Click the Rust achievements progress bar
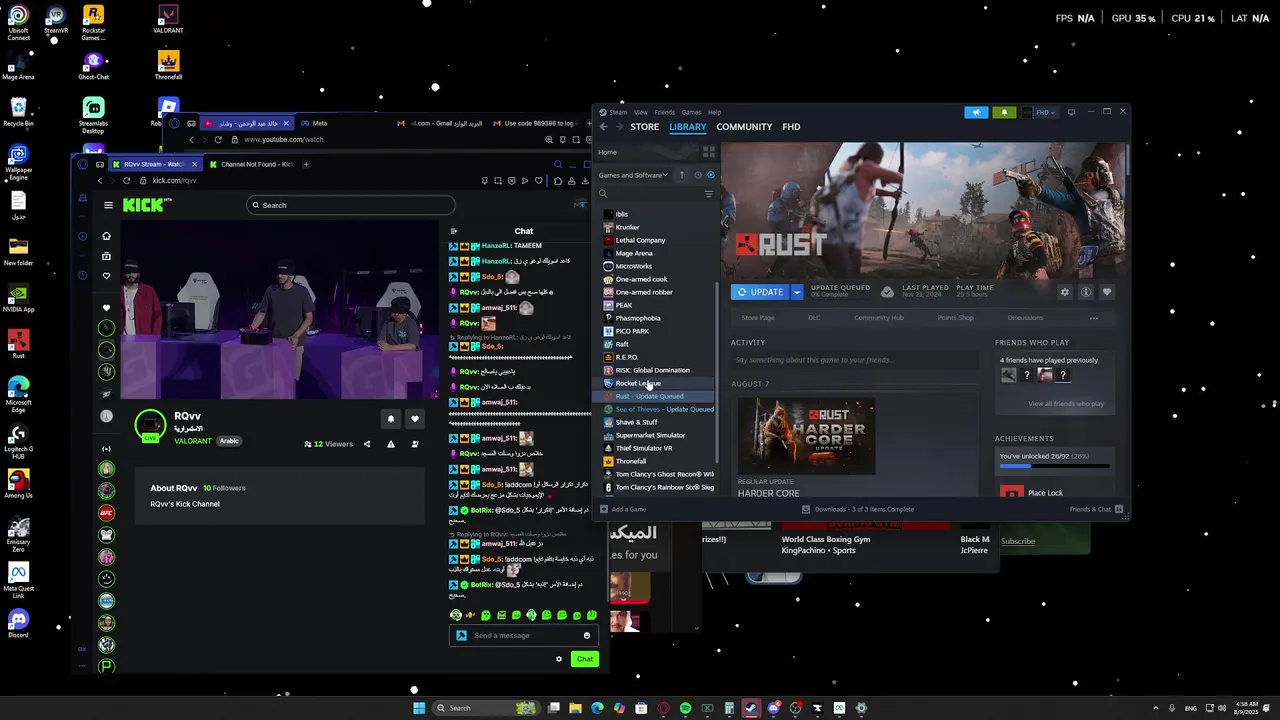 (1054, 466)
